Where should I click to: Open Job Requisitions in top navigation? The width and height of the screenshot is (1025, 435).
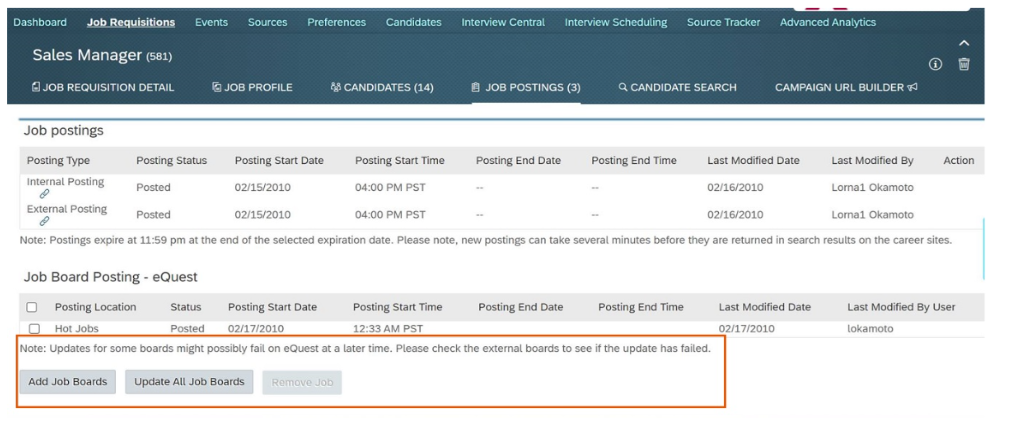(x=131, y=22)
